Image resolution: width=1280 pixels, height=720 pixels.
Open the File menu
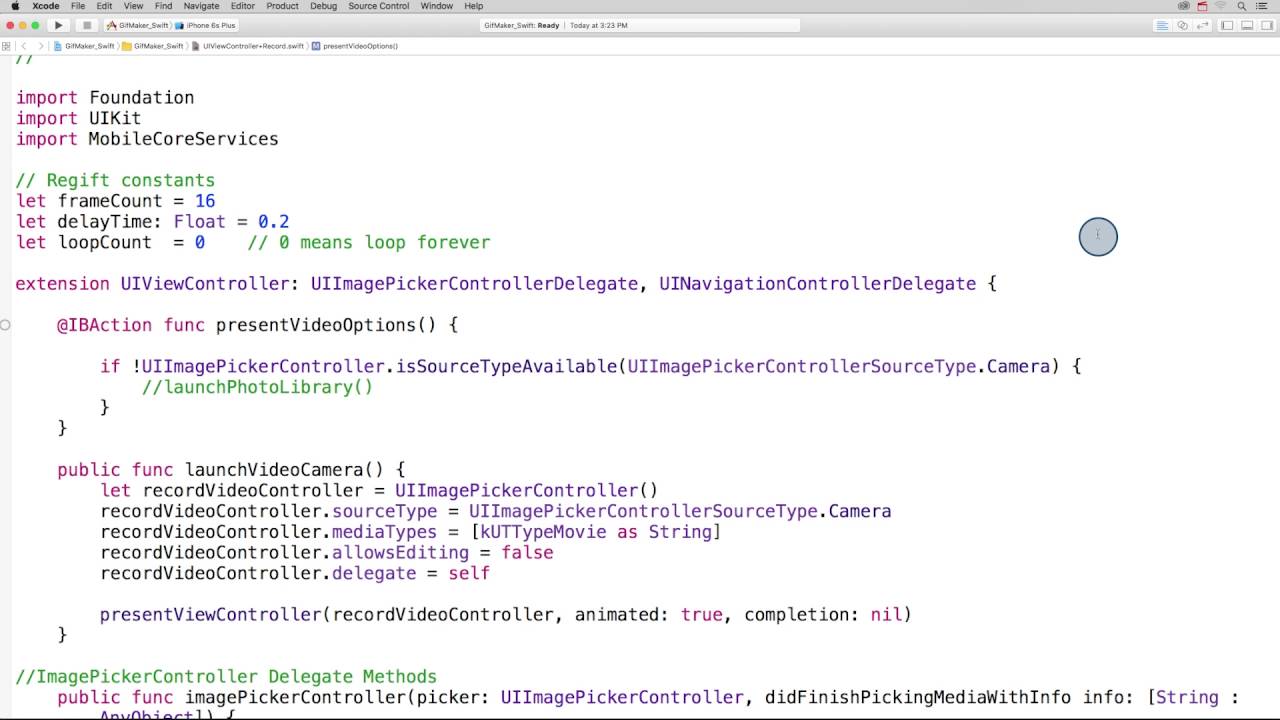tap(78, 6)
